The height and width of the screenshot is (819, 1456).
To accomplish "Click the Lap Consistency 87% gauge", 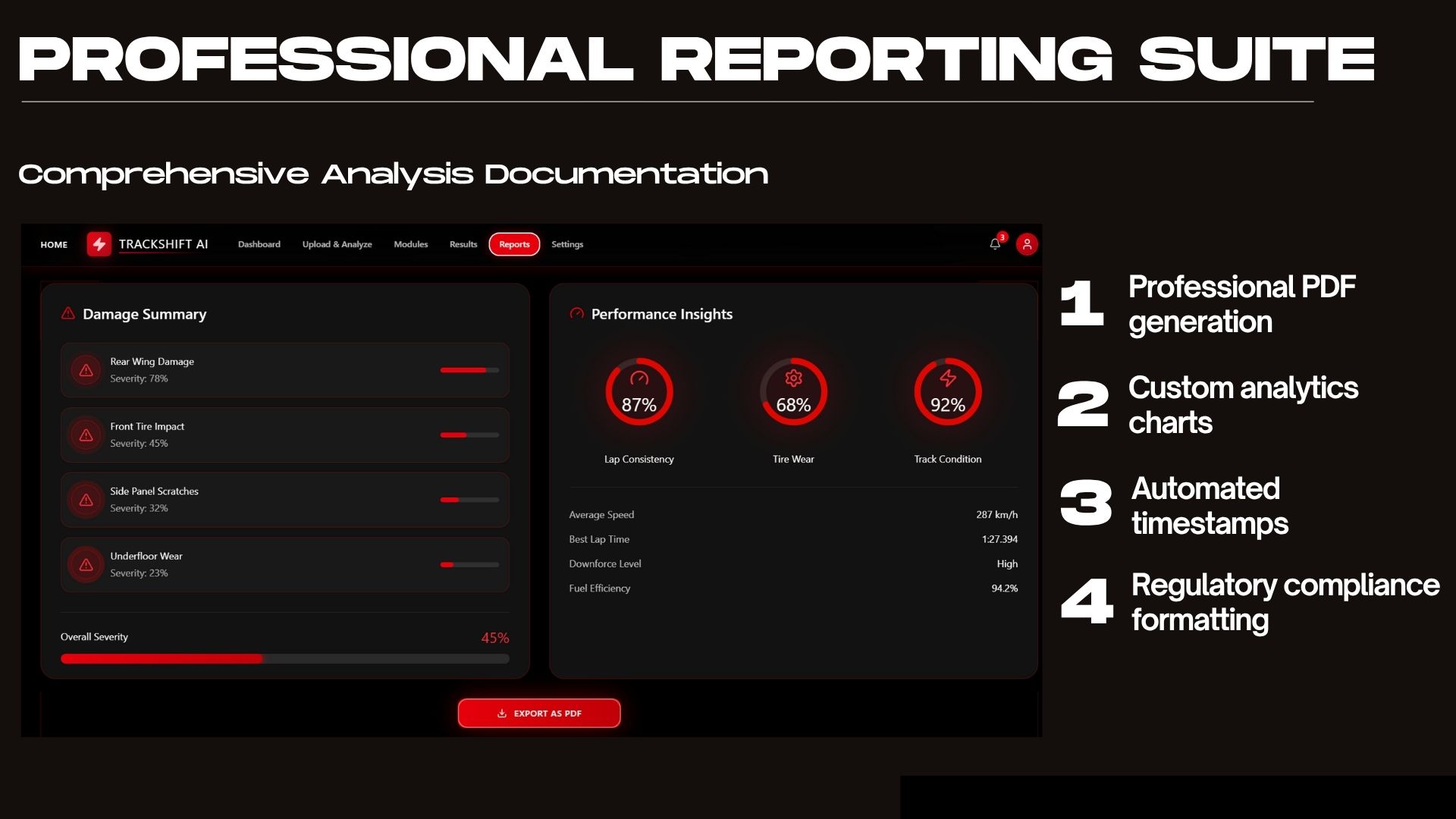I will 639,392.
